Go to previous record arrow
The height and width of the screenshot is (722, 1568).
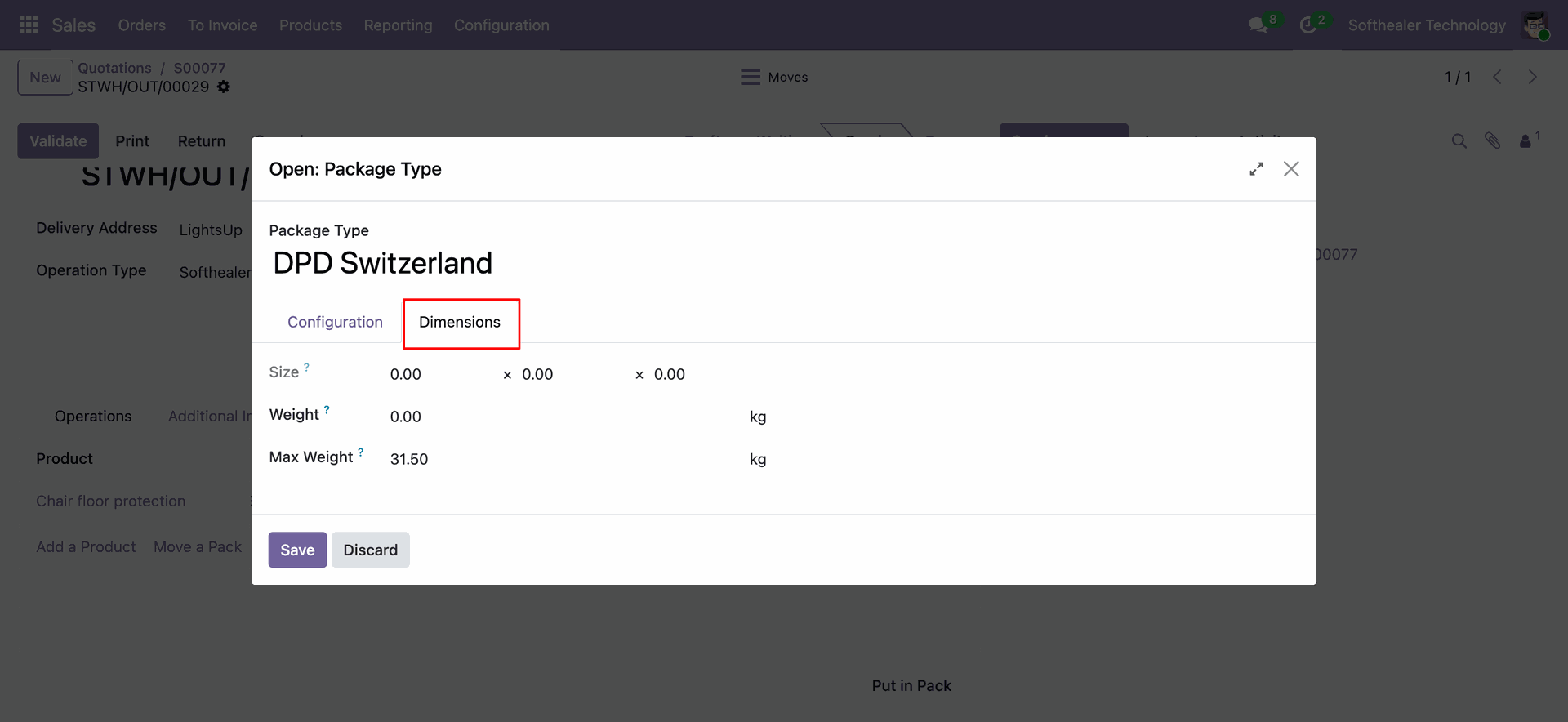click(x=1497, y=77)
